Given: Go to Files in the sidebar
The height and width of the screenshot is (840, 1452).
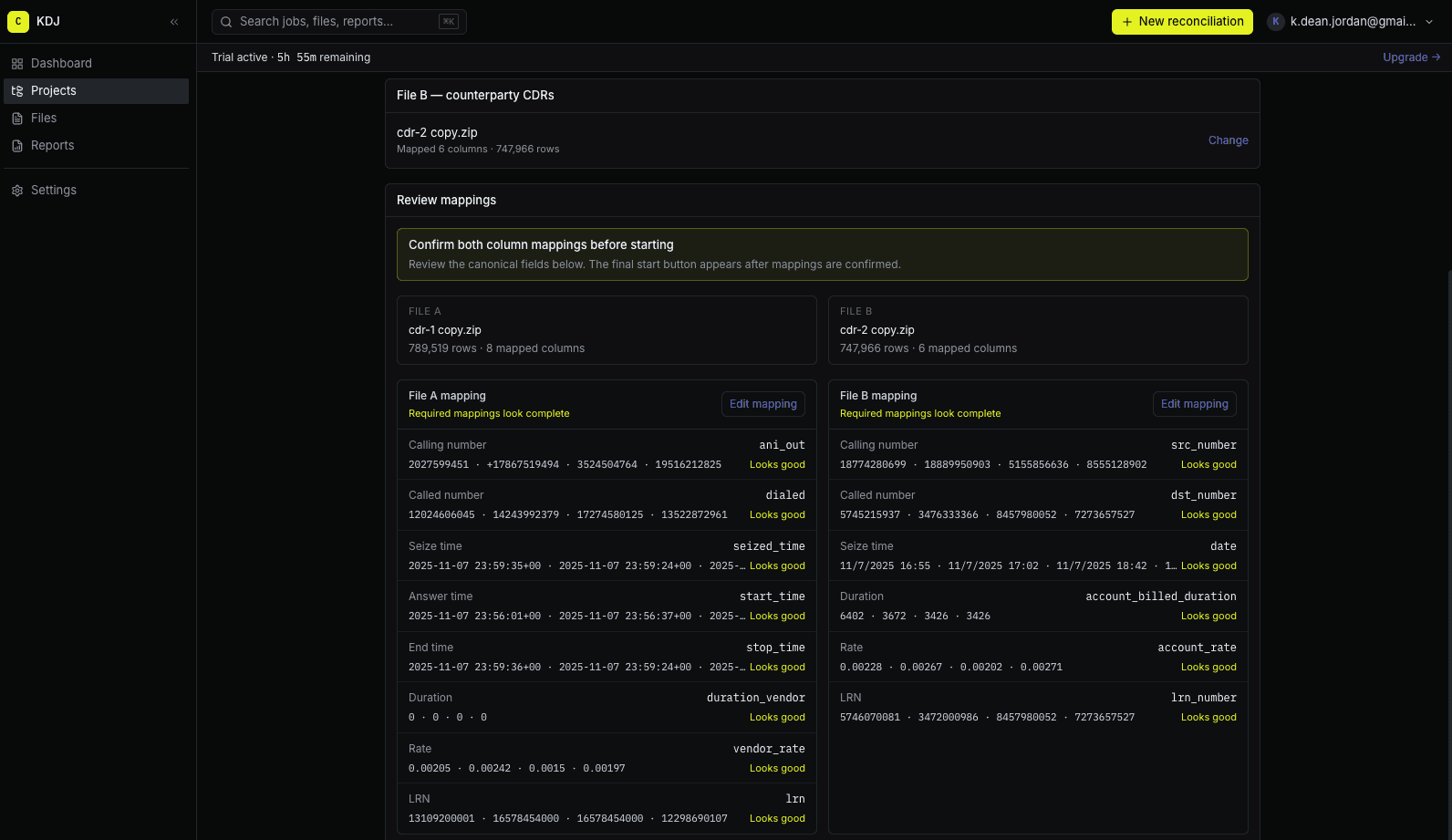Looking at the screenshot, I should (x=96, y=118).
